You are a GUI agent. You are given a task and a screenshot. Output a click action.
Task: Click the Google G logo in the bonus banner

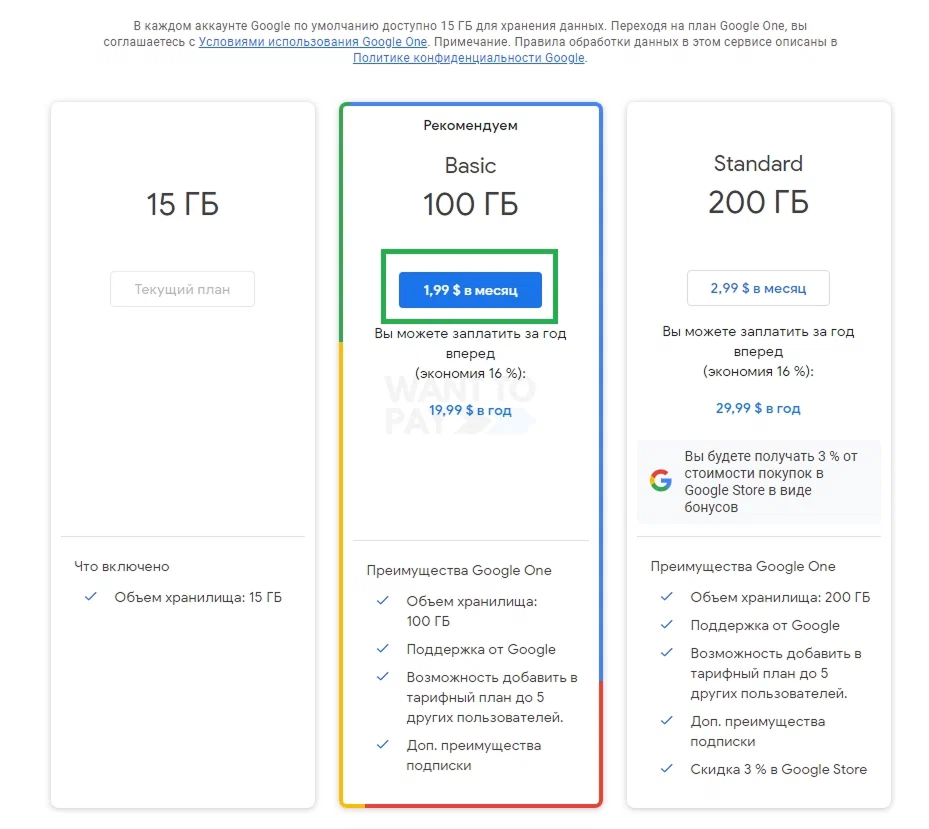660,480
